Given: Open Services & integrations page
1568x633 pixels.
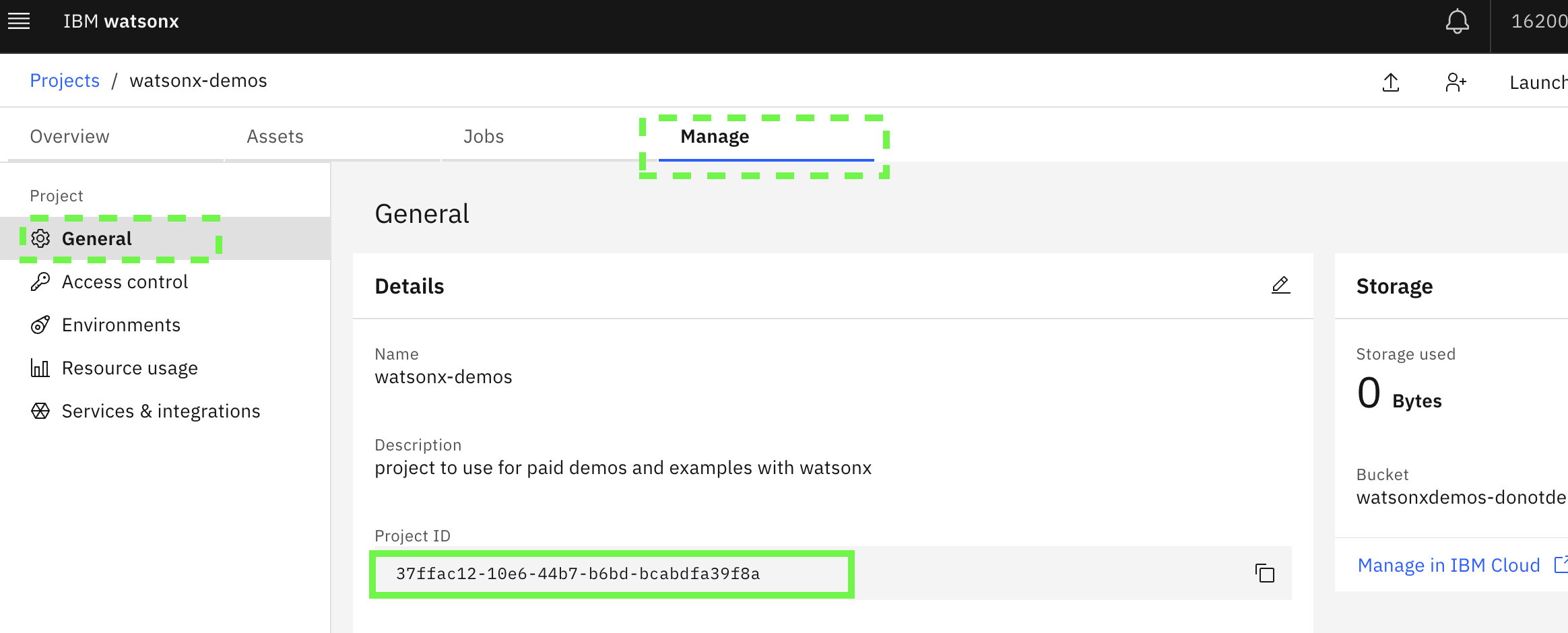Looking at the screenshot, I should tap(165, 411).
